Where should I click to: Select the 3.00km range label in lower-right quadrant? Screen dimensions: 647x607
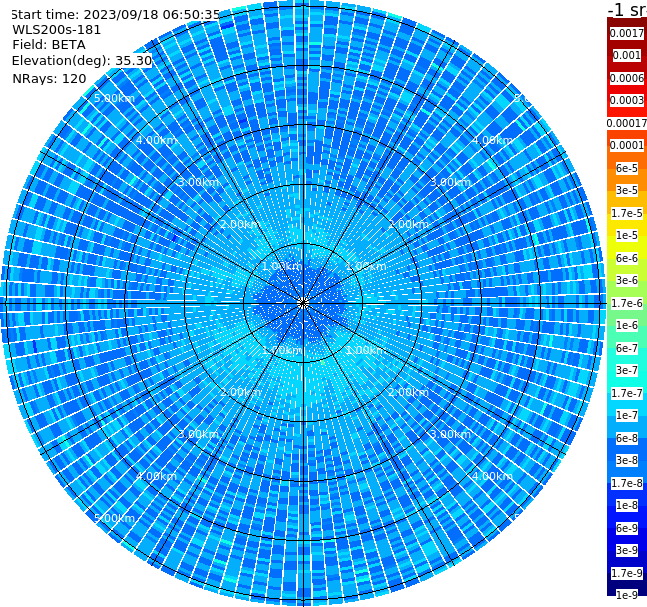pyautogui.click(x=450, y=434)
